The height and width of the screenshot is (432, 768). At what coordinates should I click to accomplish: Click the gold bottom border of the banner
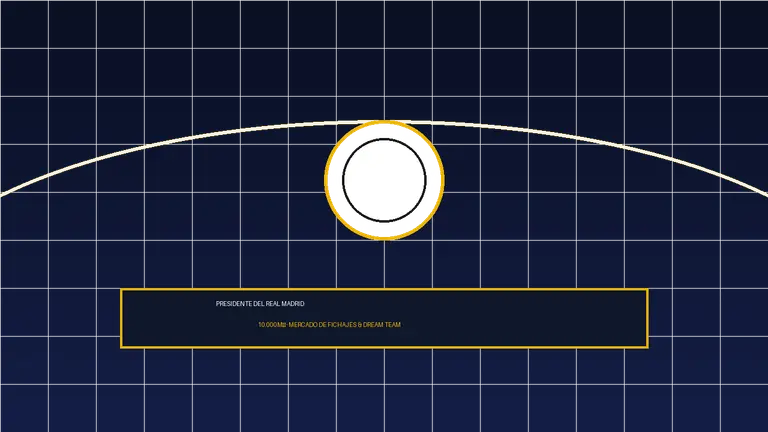click(384, 347)
